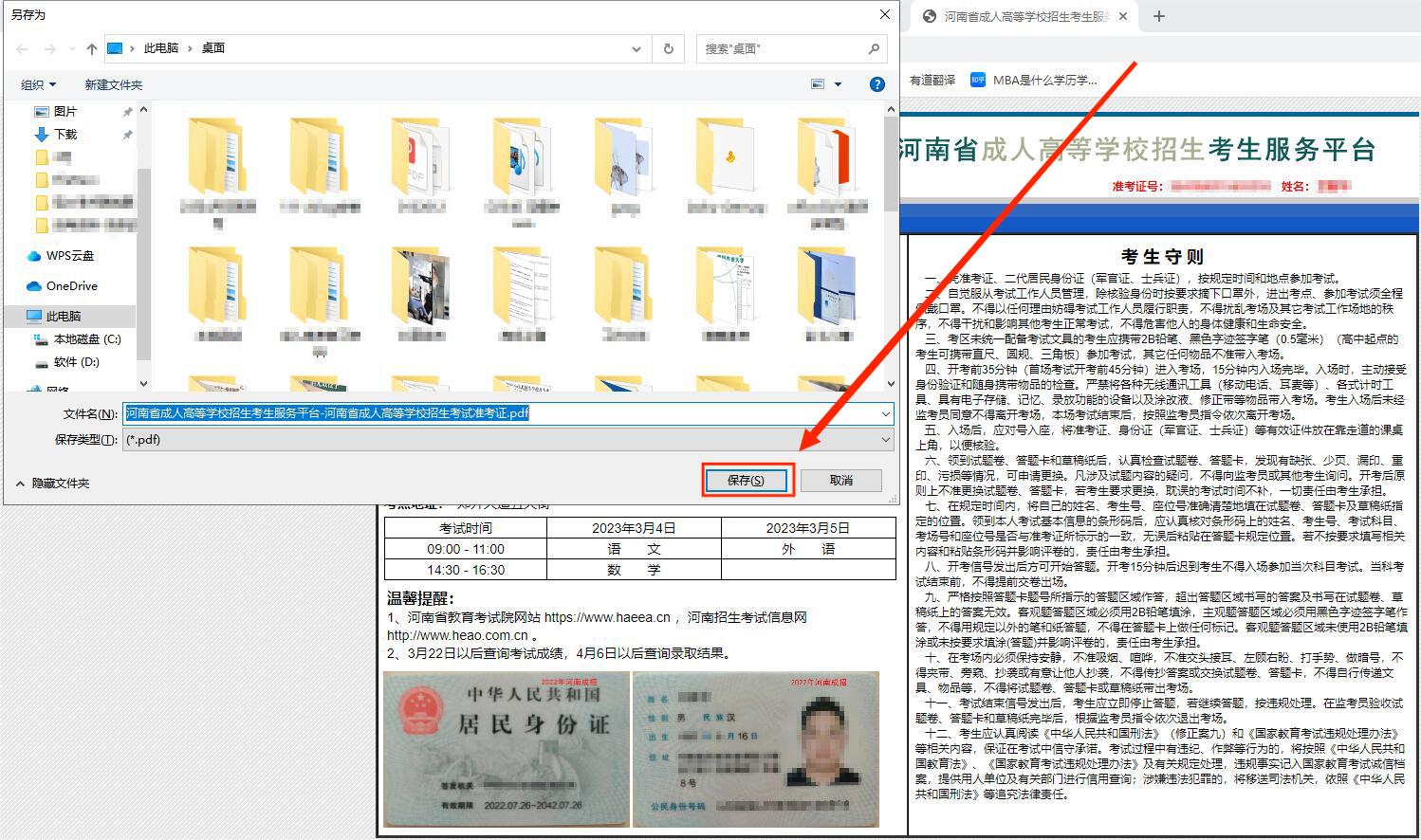
Task: Click the 保存(S) button
Action: [x=746, y=481]
